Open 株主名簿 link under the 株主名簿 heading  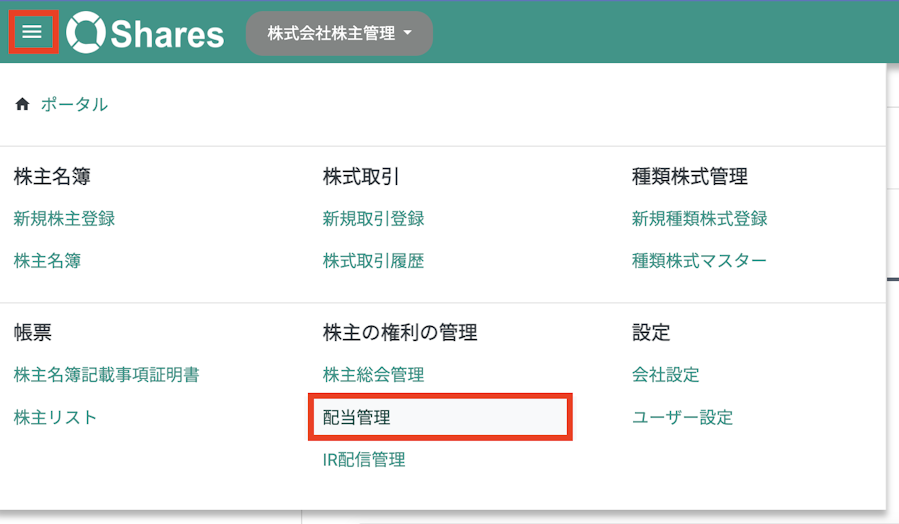point(47,261)
